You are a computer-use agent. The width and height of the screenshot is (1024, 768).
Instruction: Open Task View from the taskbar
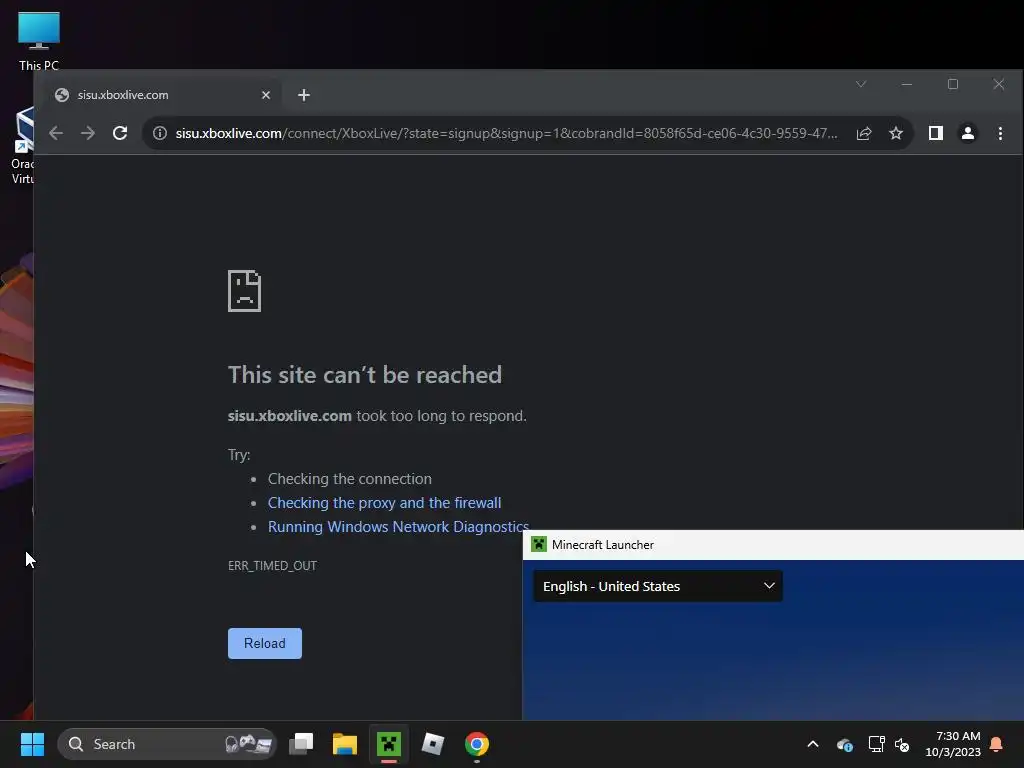[x=301, y=744]
